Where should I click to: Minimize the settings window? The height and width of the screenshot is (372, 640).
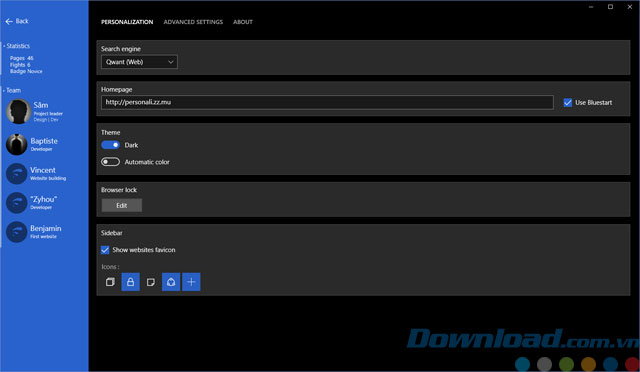[591, 7]
